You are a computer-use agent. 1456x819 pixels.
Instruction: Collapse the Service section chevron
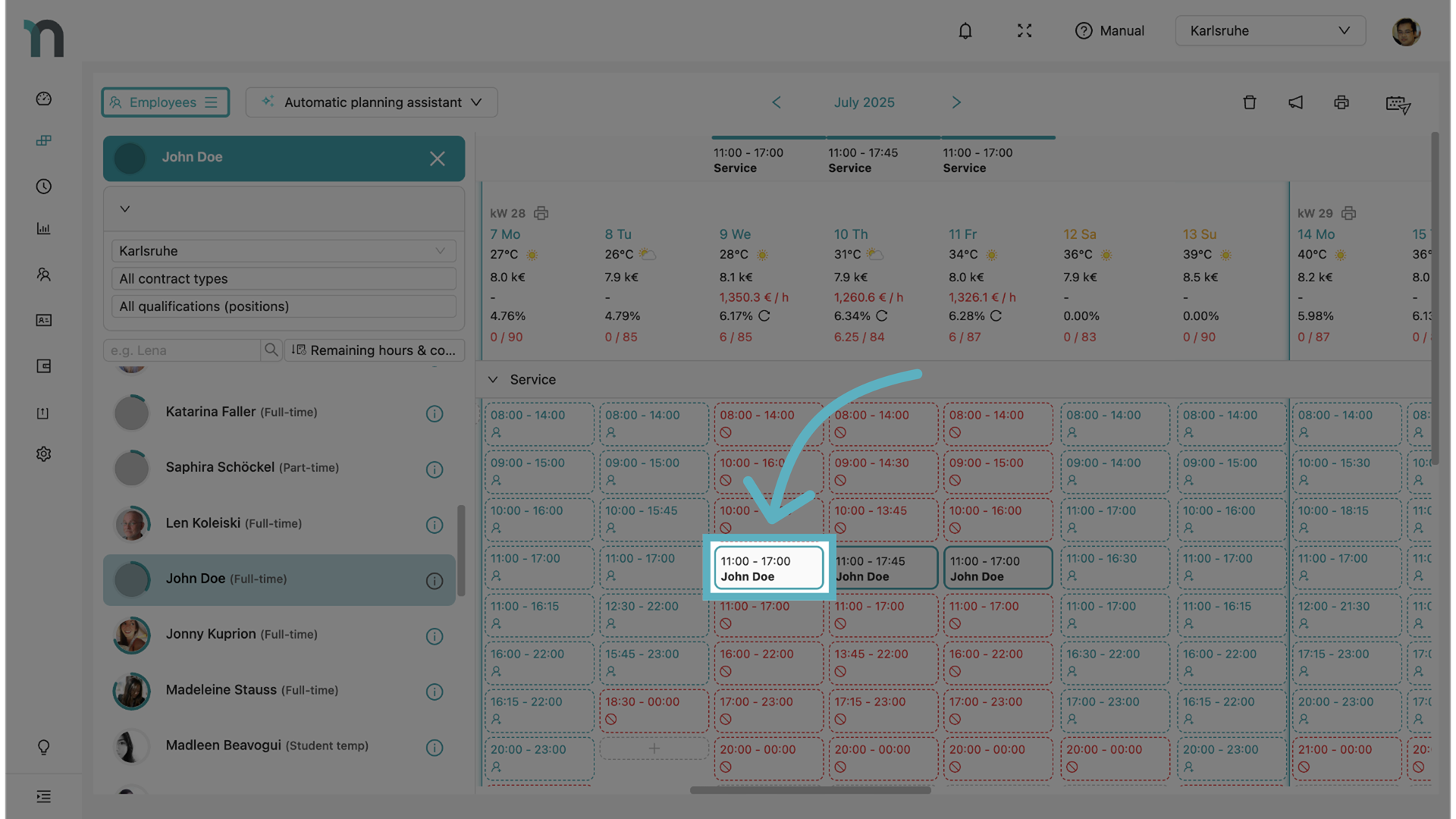[x=493, y=380]
